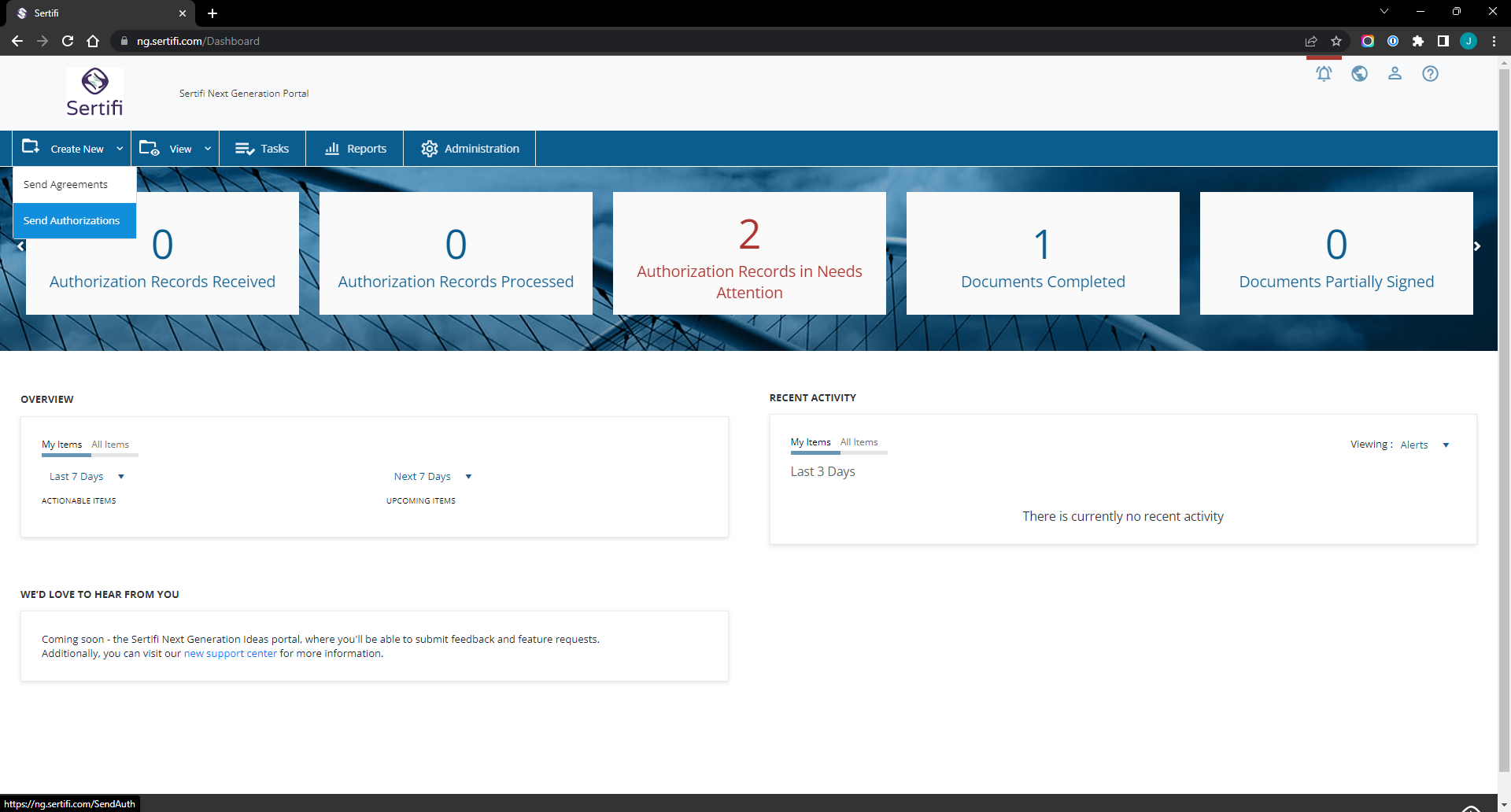Reload the page
This screenshot has width=1511, height=812.
pos(68,41)
